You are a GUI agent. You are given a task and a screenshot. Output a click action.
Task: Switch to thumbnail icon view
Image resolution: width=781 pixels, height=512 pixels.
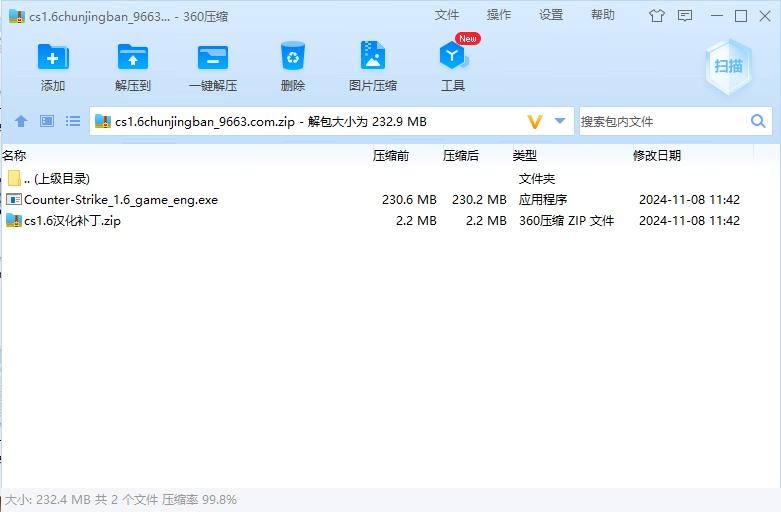[x=47, y=121]
